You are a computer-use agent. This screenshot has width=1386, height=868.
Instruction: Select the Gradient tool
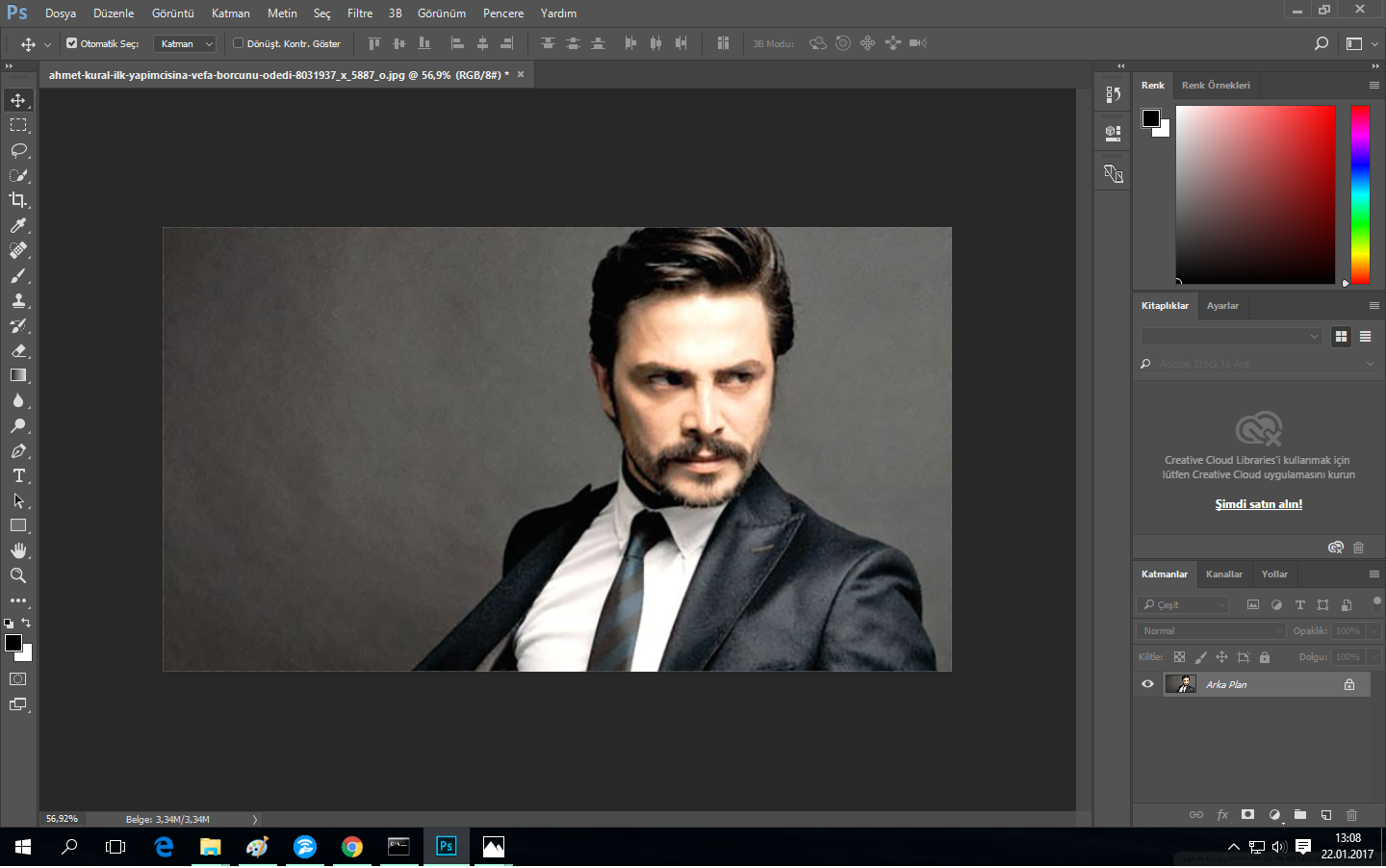click(x=18, y=375)
